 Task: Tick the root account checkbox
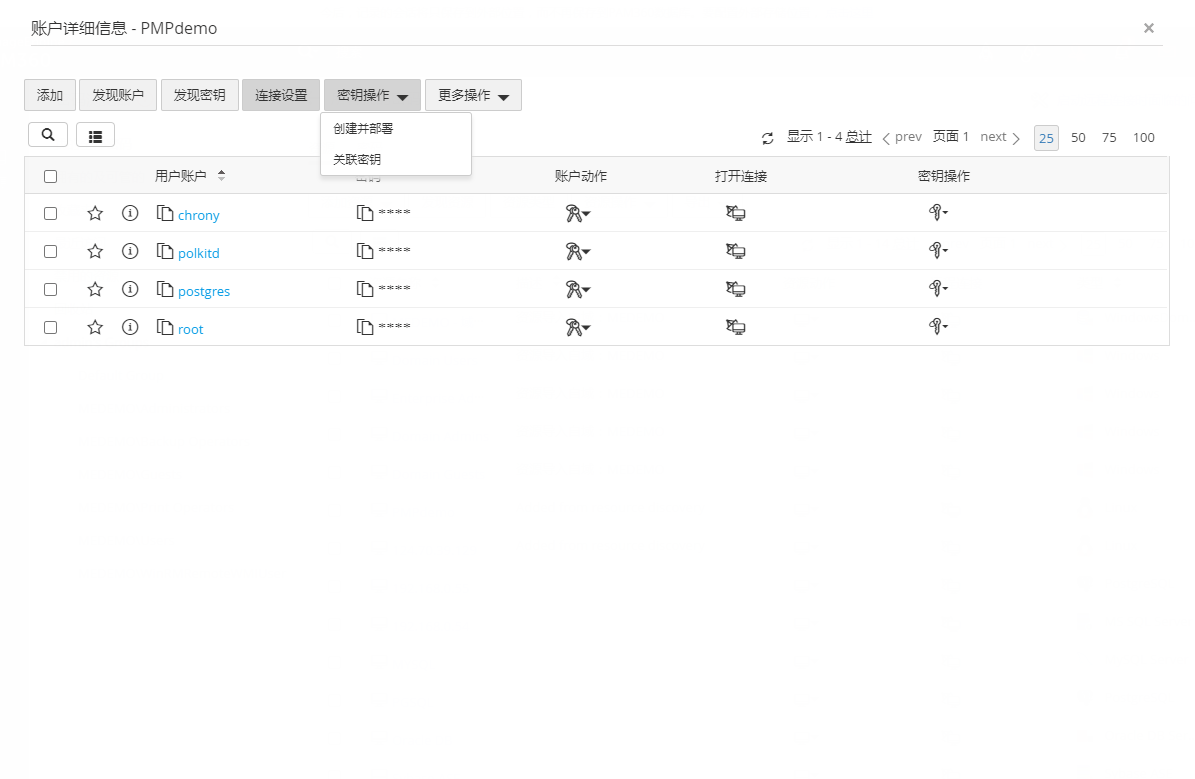tap(51, 327)
